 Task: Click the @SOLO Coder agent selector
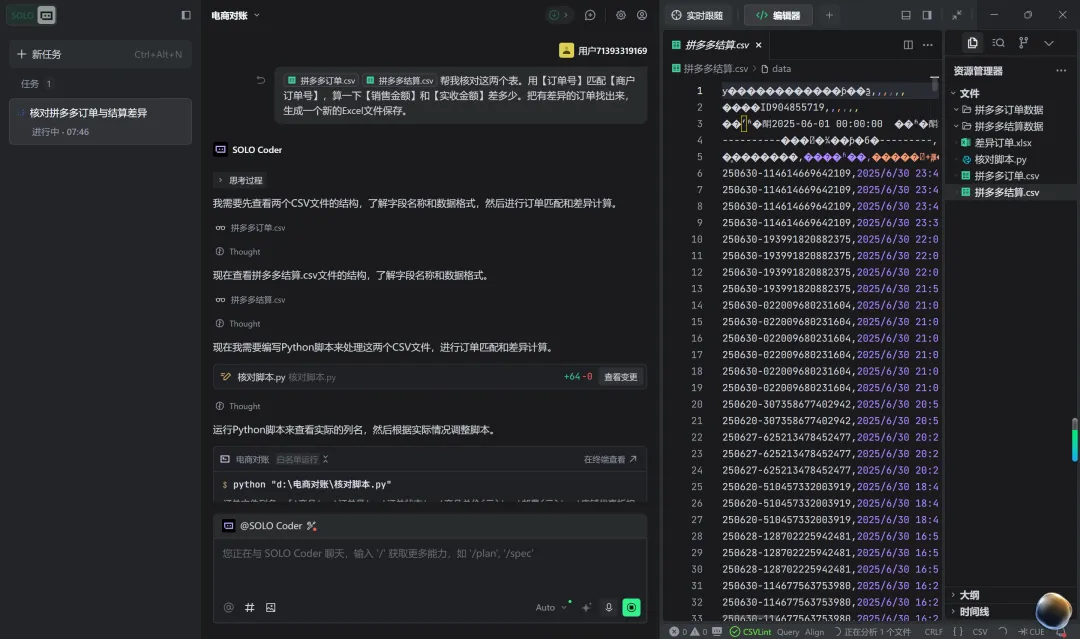click(x=264, y=526)
